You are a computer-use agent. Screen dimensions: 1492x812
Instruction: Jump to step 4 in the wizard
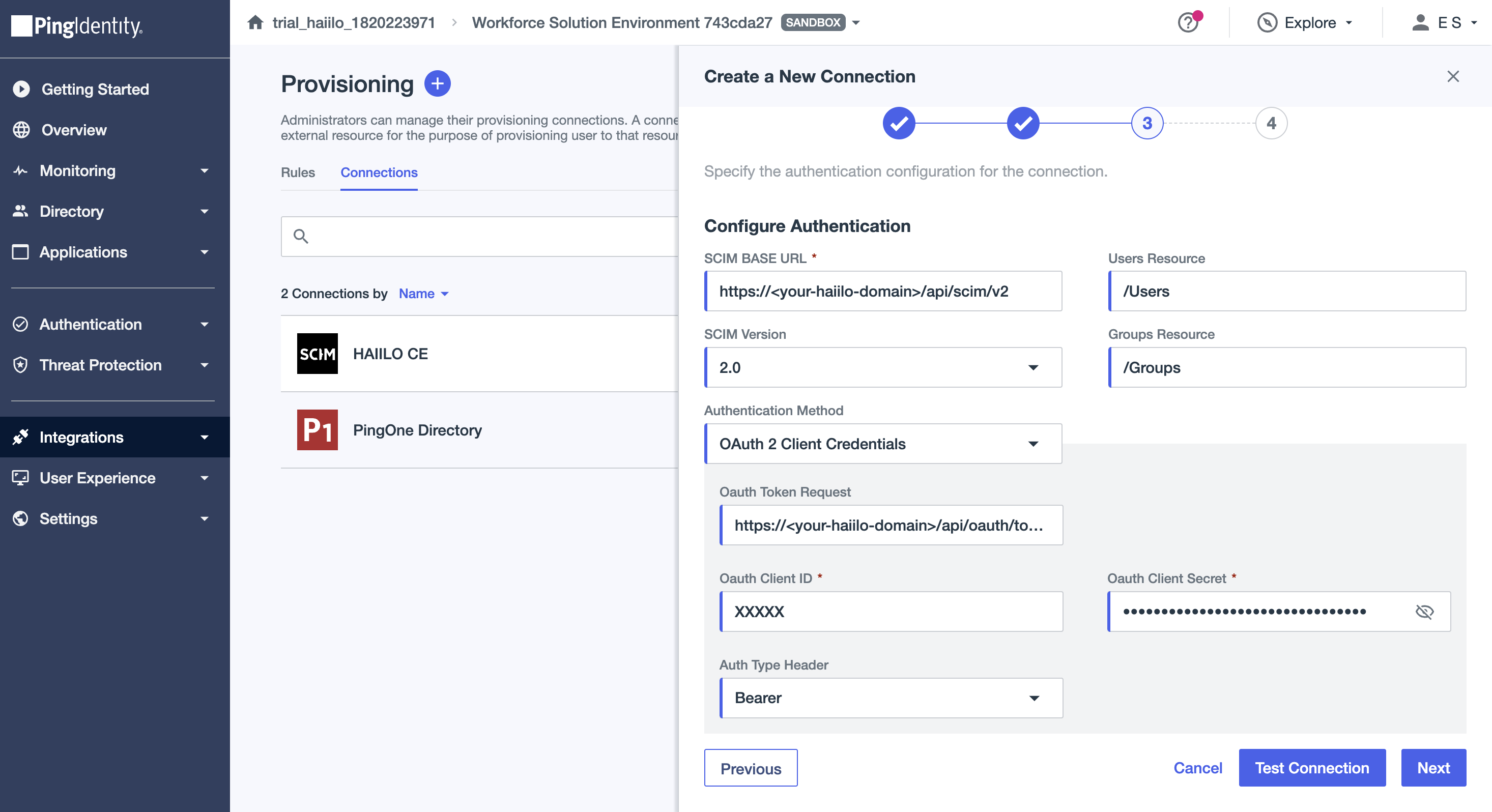pos(1272,123)
